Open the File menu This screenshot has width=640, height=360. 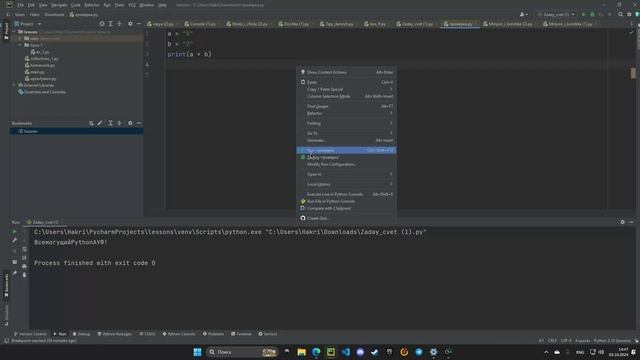click(20, 5)
